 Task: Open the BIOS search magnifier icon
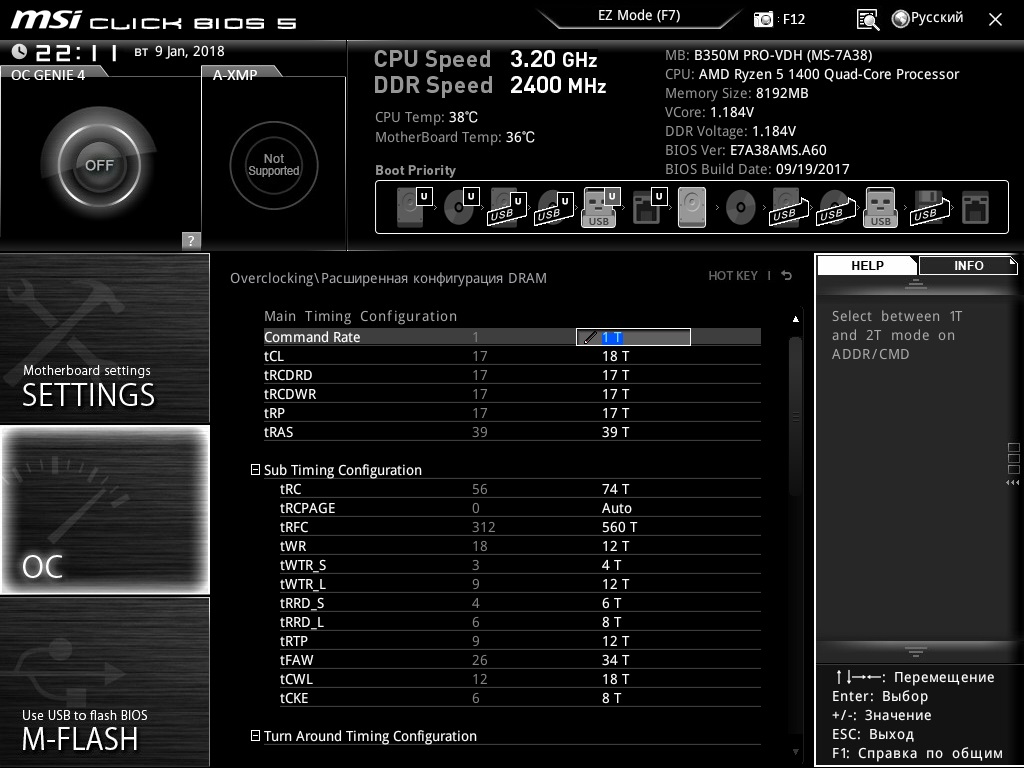867,20
